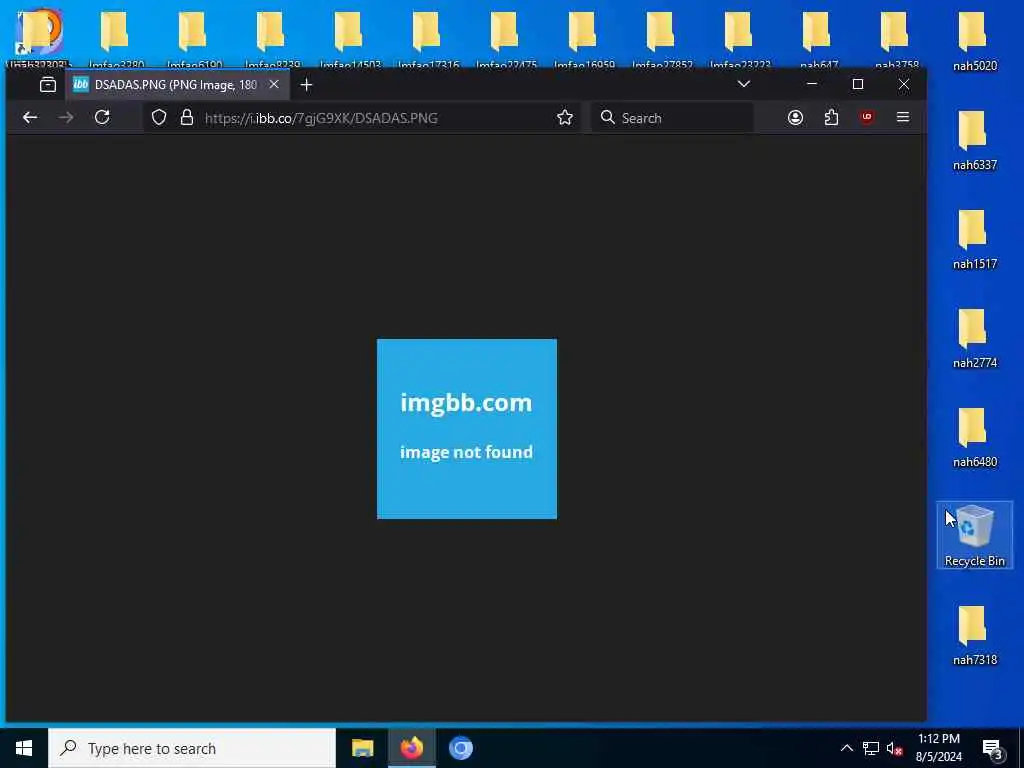Click the Firefox taskbar icon
This screenshot has height=768, width=1024.
point(411,748)
